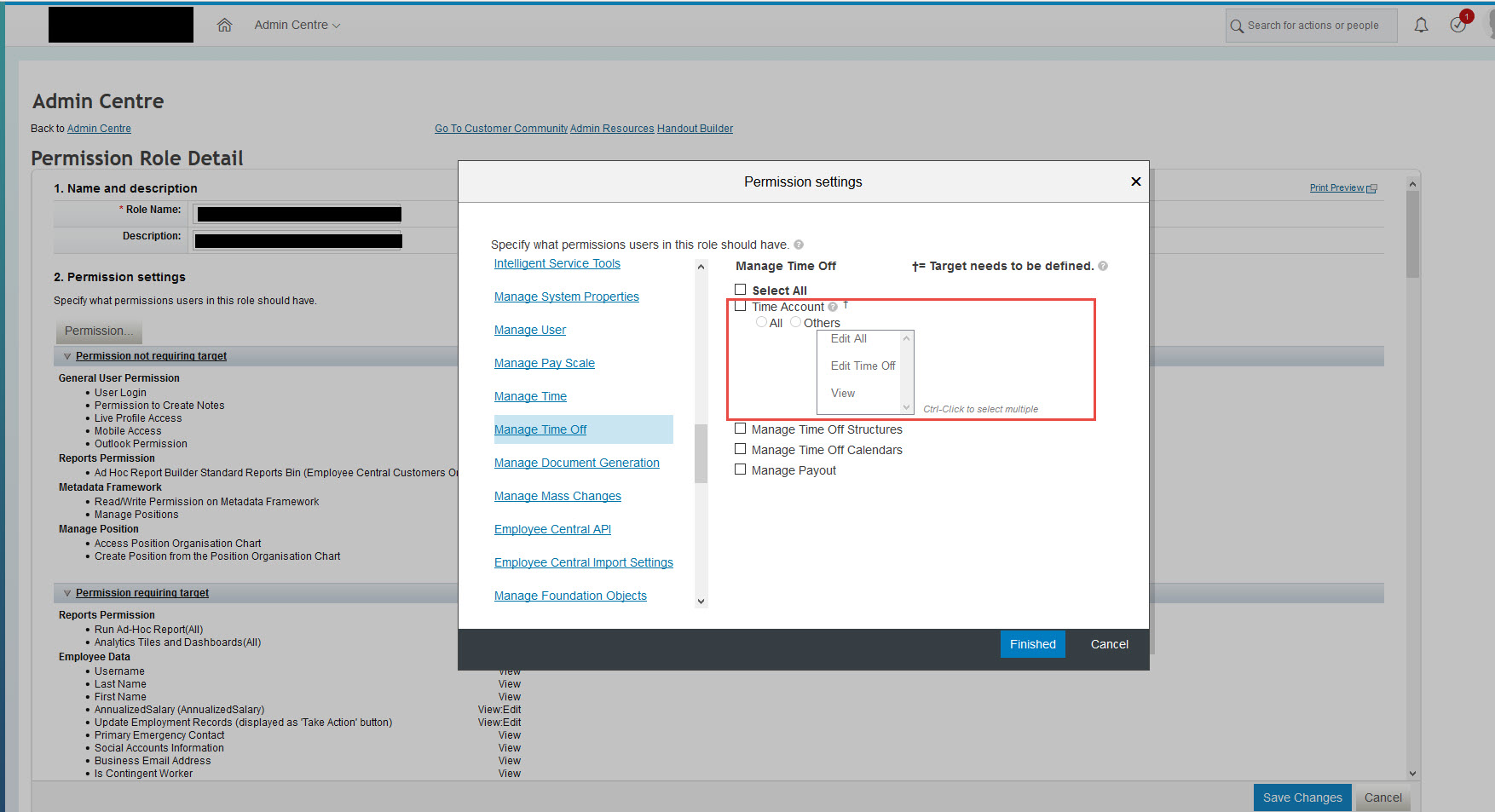Click category list scroll up arrow
The image size is (1495, 812).
click(x=701, y=267)
